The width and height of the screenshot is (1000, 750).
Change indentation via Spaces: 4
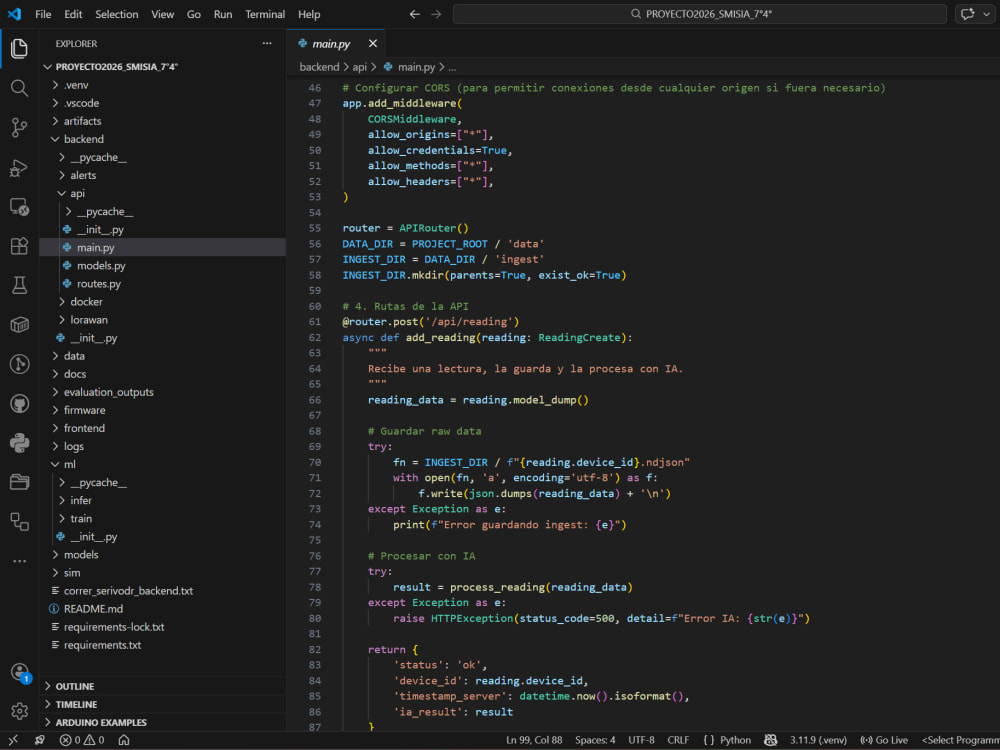click(x=595, y=740)
